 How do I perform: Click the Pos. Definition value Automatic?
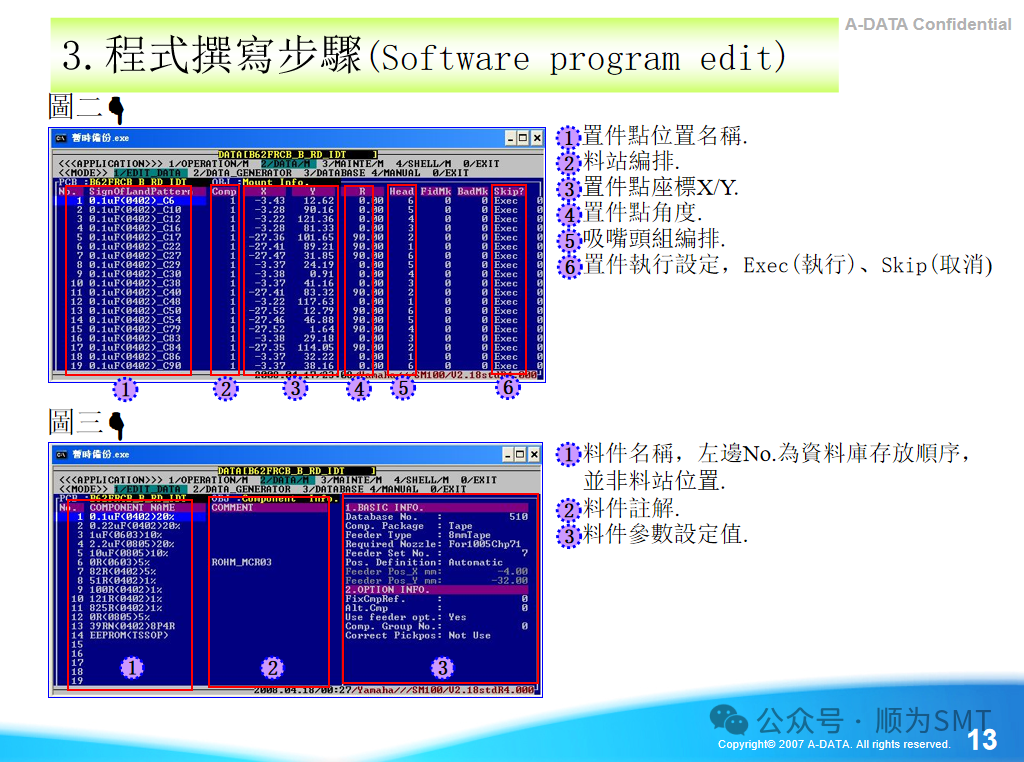(475, 562)
